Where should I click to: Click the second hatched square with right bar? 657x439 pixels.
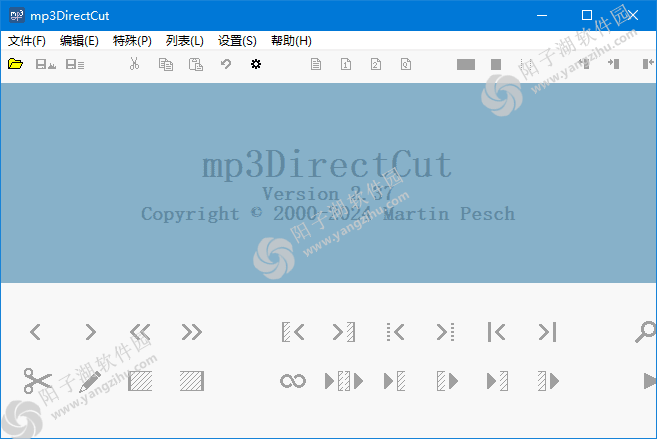tap(192, 381)
